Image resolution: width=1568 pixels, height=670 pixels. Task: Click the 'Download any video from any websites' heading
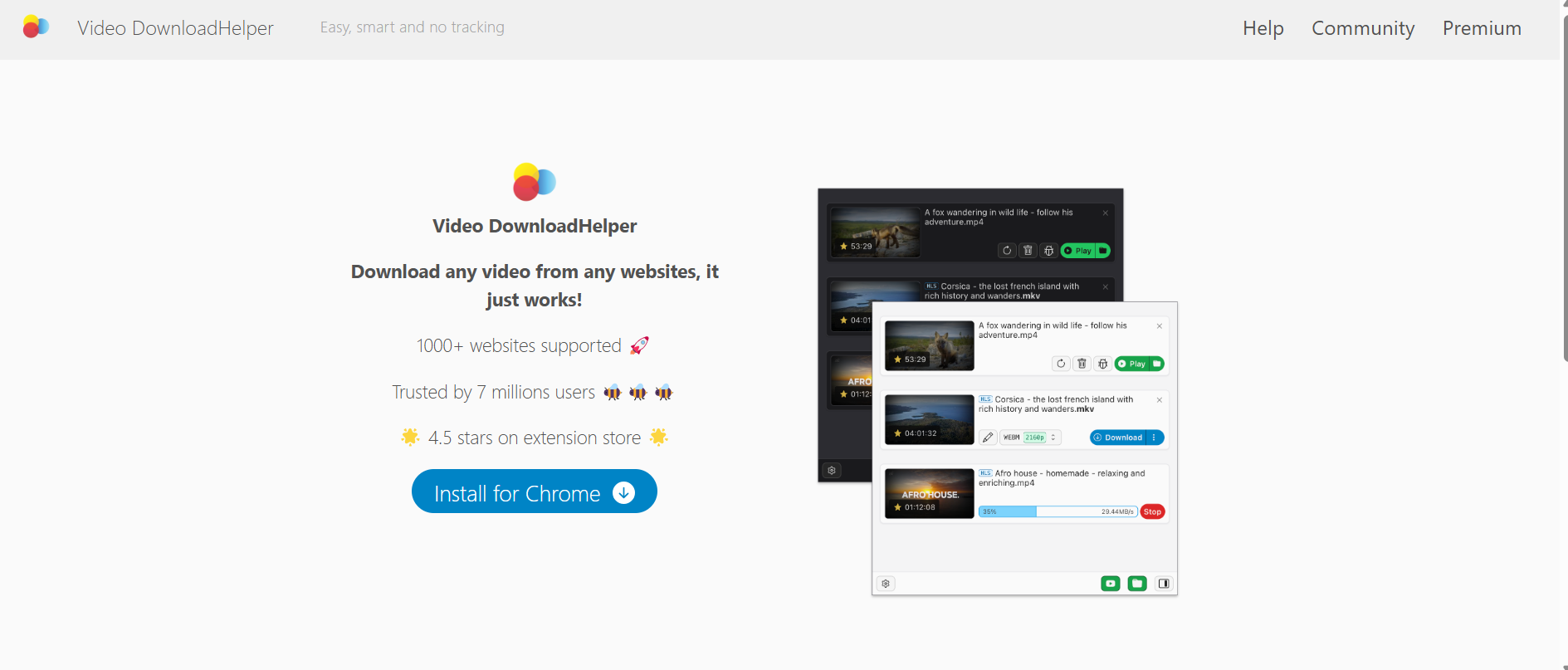tap(535, 286)
